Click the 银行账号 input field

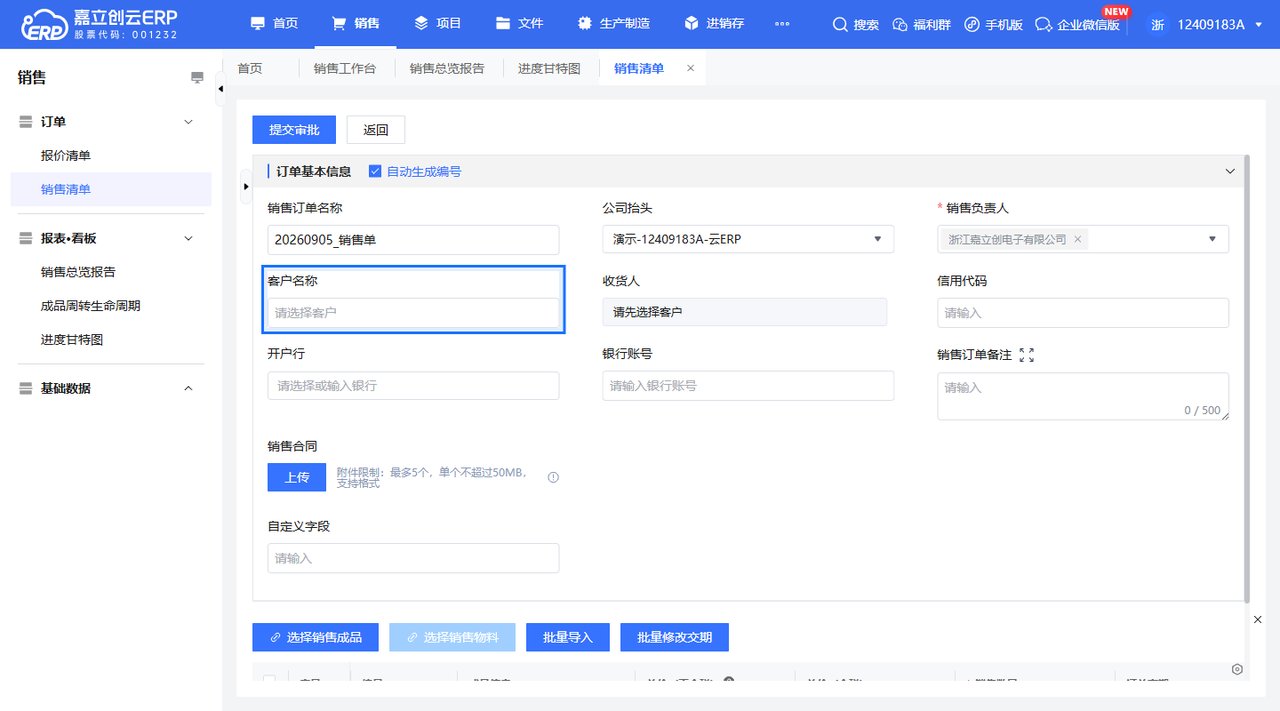click(748, 386)
